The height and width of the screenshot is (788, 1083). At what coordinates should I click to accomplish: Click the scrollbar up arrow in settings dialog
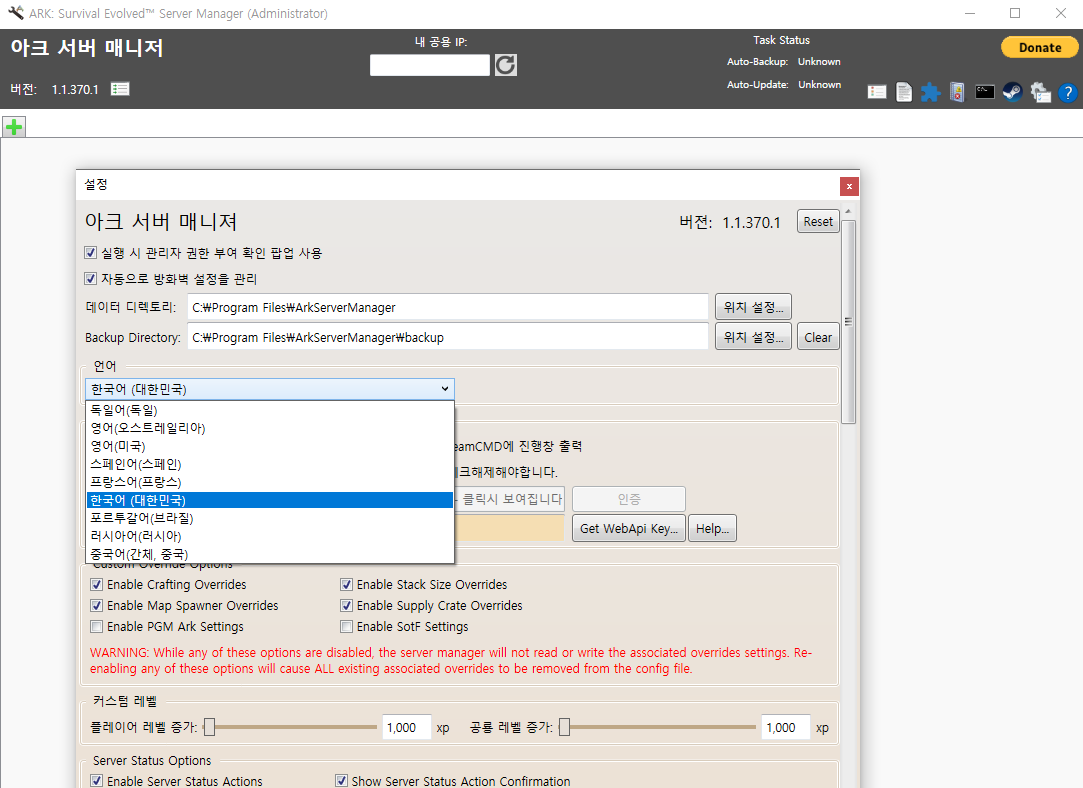[x=848, y=211]
